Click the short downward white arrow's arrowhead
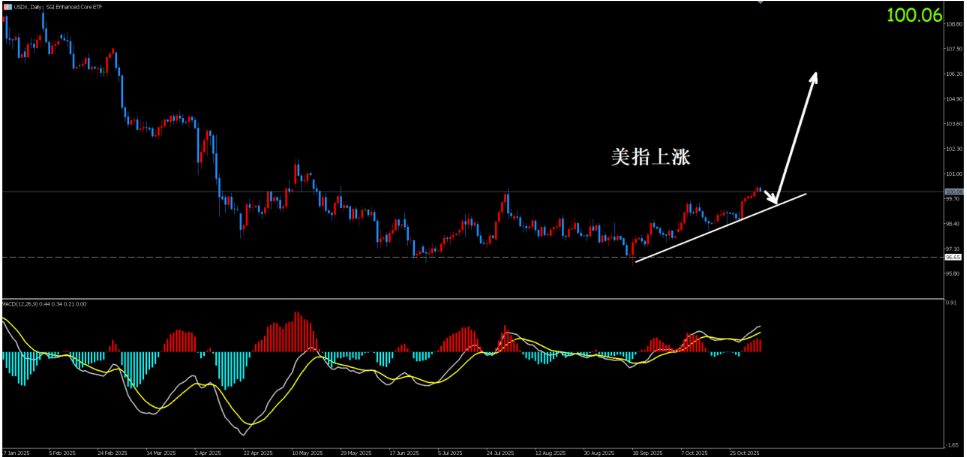The height and width of the screenshot is (457, 967). point(774,201)
